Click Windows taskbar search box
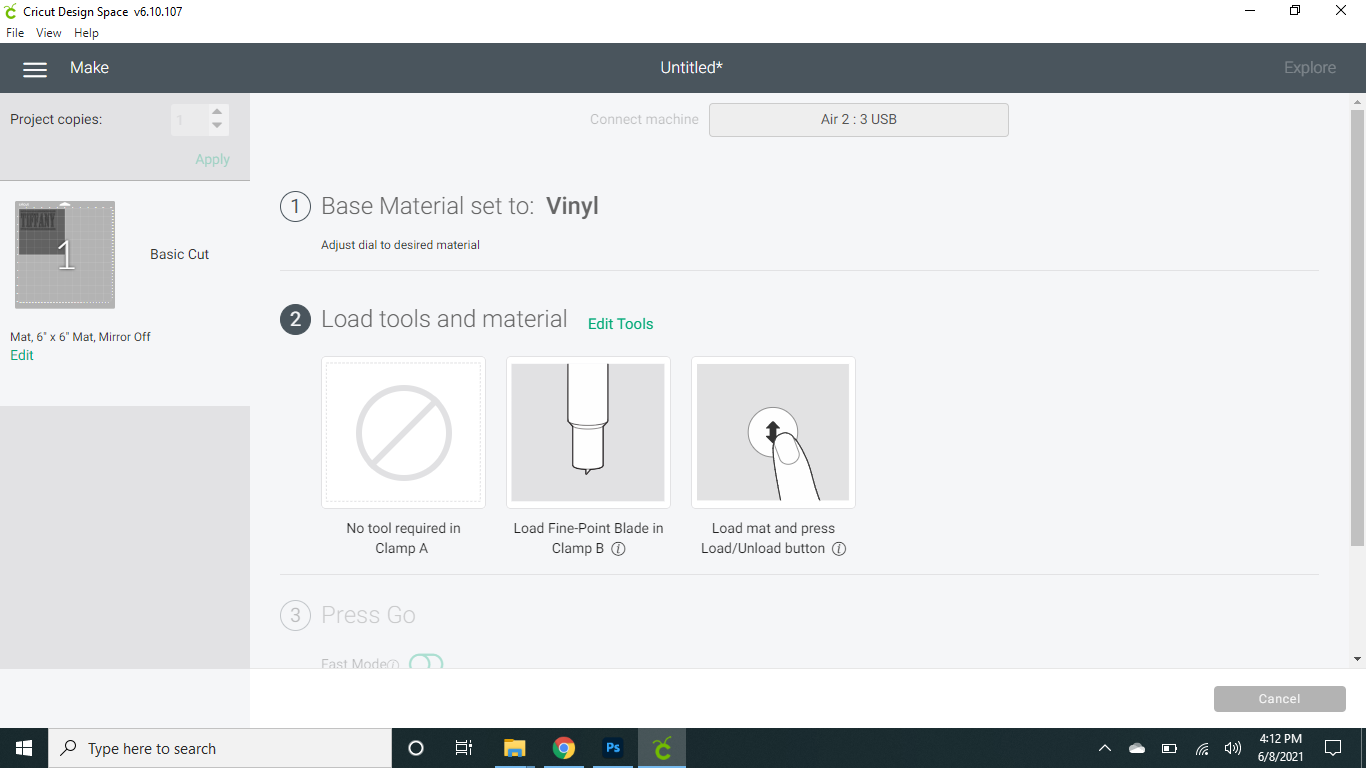The height and width of the screenshot is (768, 1366). [220, 748]
